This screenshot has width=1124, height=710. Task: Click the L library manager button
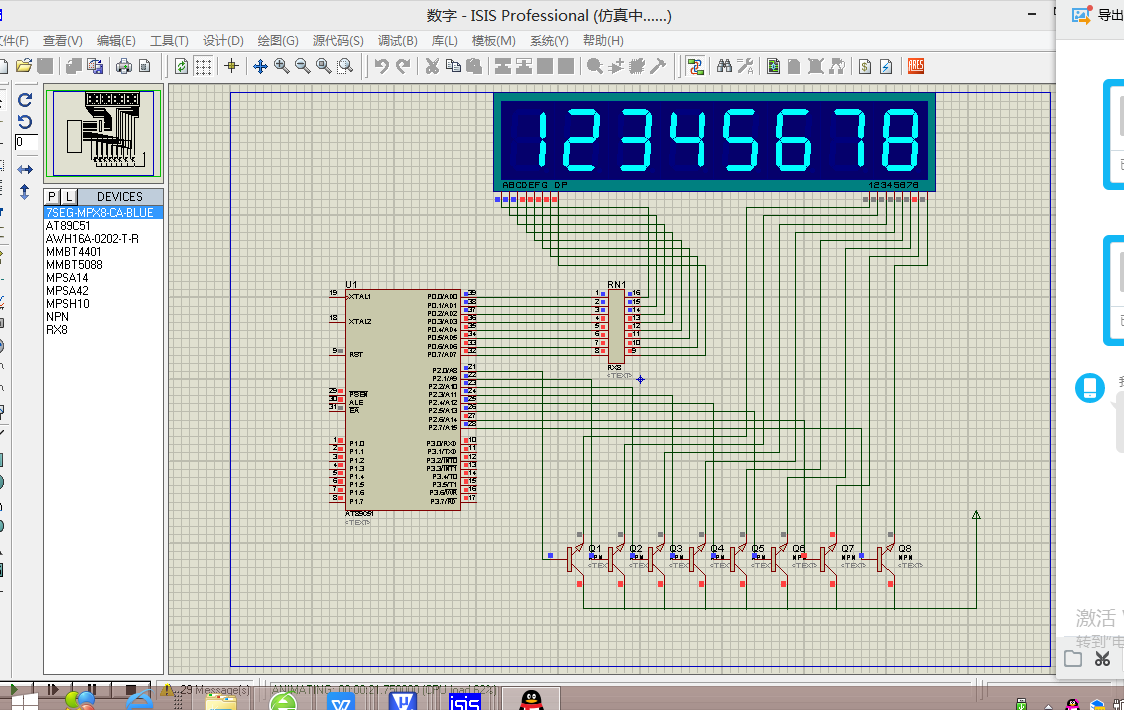click(69, 197)
